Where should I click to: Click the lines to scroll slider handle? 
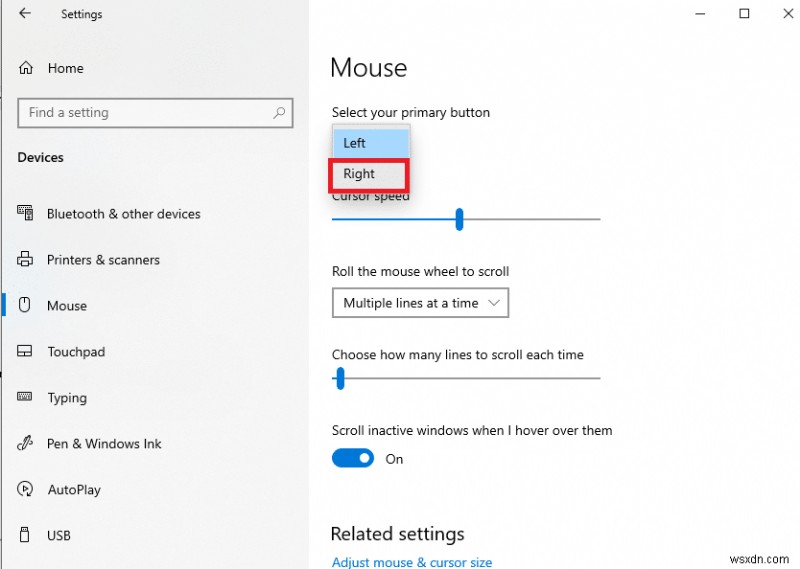pyautogui.click(x=340, y=378)
